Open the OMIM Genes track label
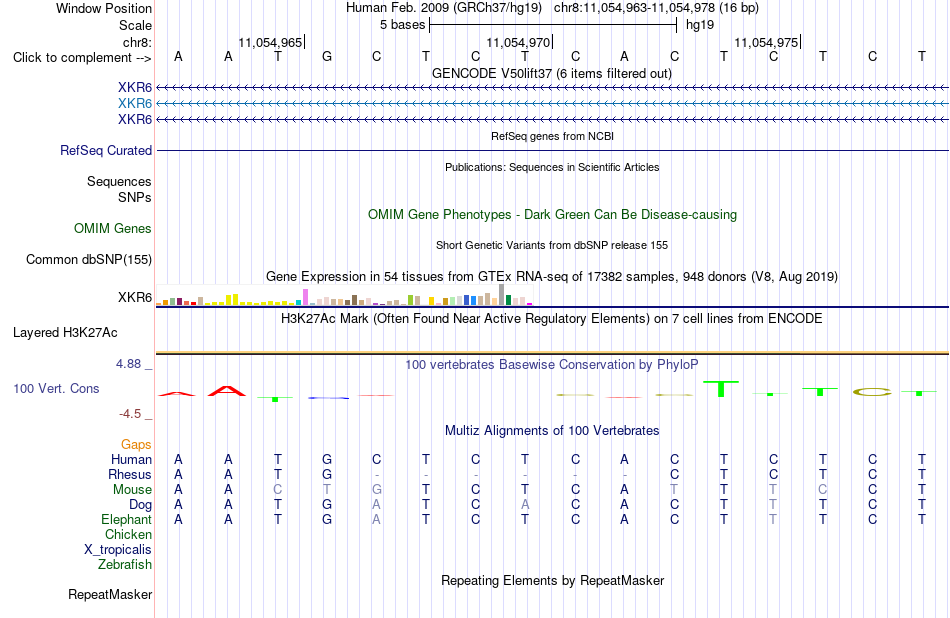The height and width of the screenshot is (618, 950). (x=113, y=228)
